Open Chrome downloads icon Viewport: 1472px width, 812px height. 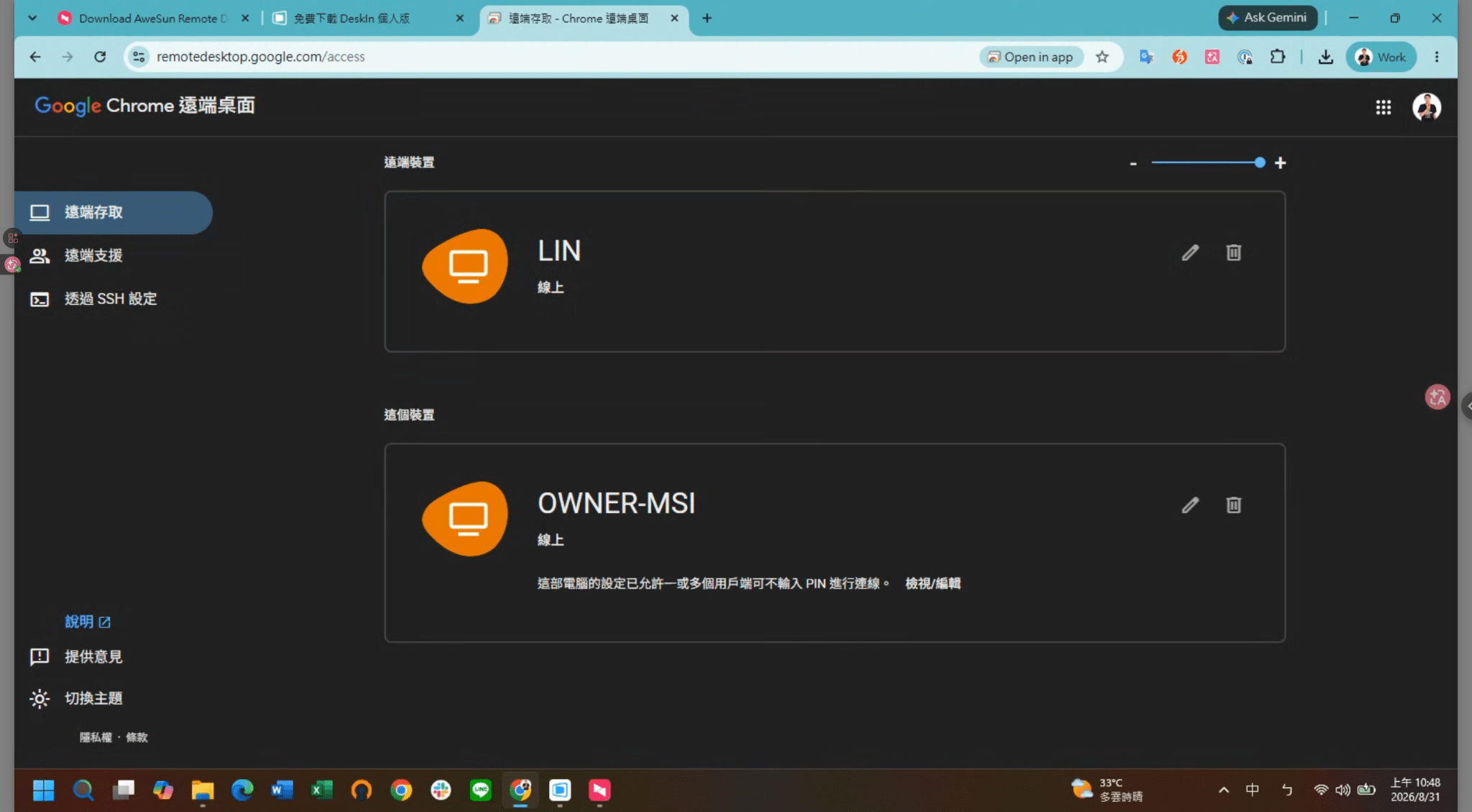coord(1325,57)
